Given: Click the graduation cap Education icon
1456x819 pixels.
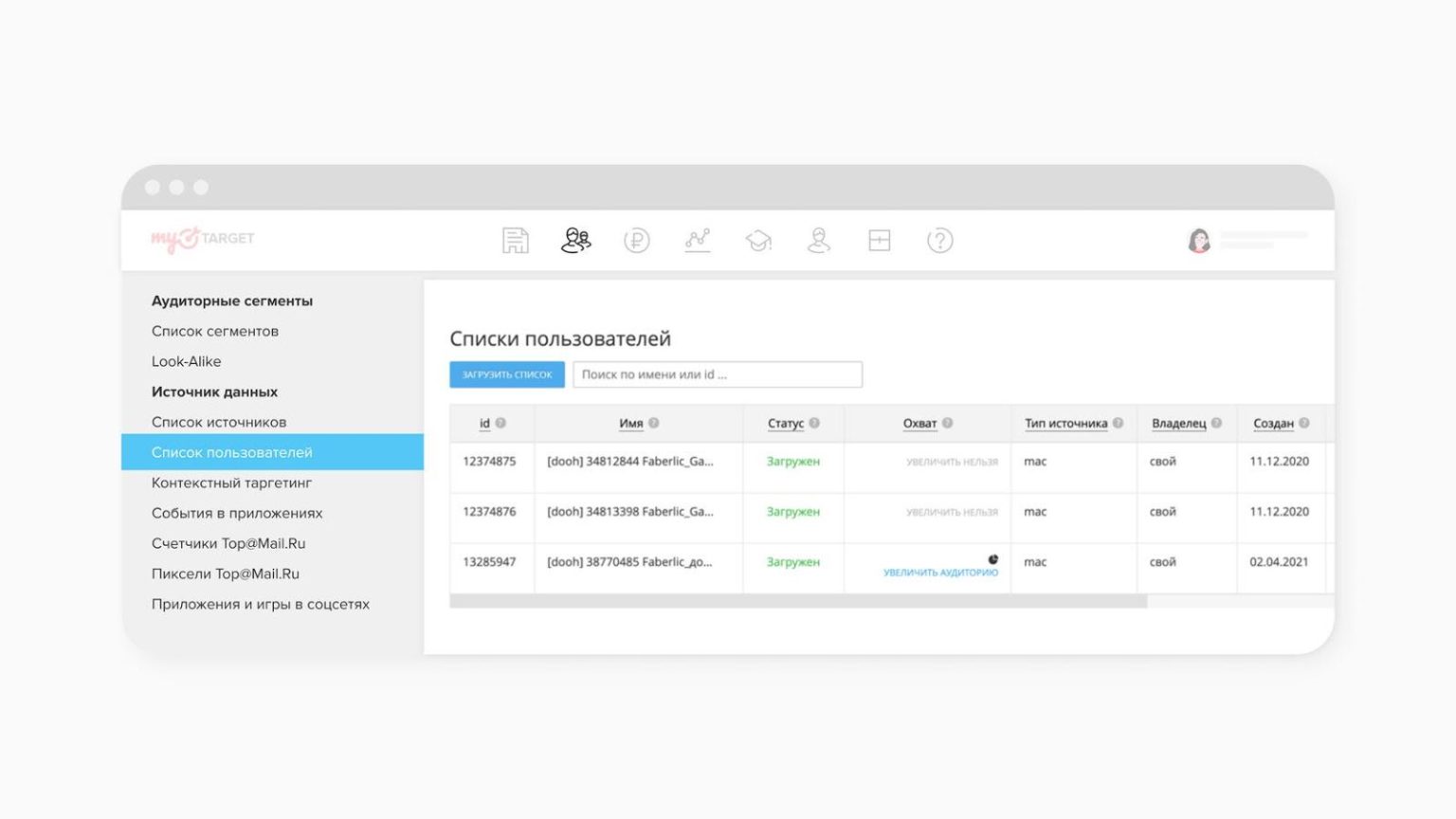Looking at the screenshot, I should [x=758, y=241].
